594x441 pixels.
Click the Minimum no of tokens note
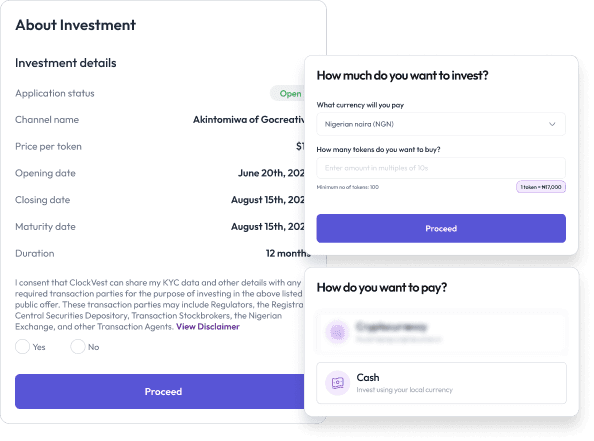(347, 187)
